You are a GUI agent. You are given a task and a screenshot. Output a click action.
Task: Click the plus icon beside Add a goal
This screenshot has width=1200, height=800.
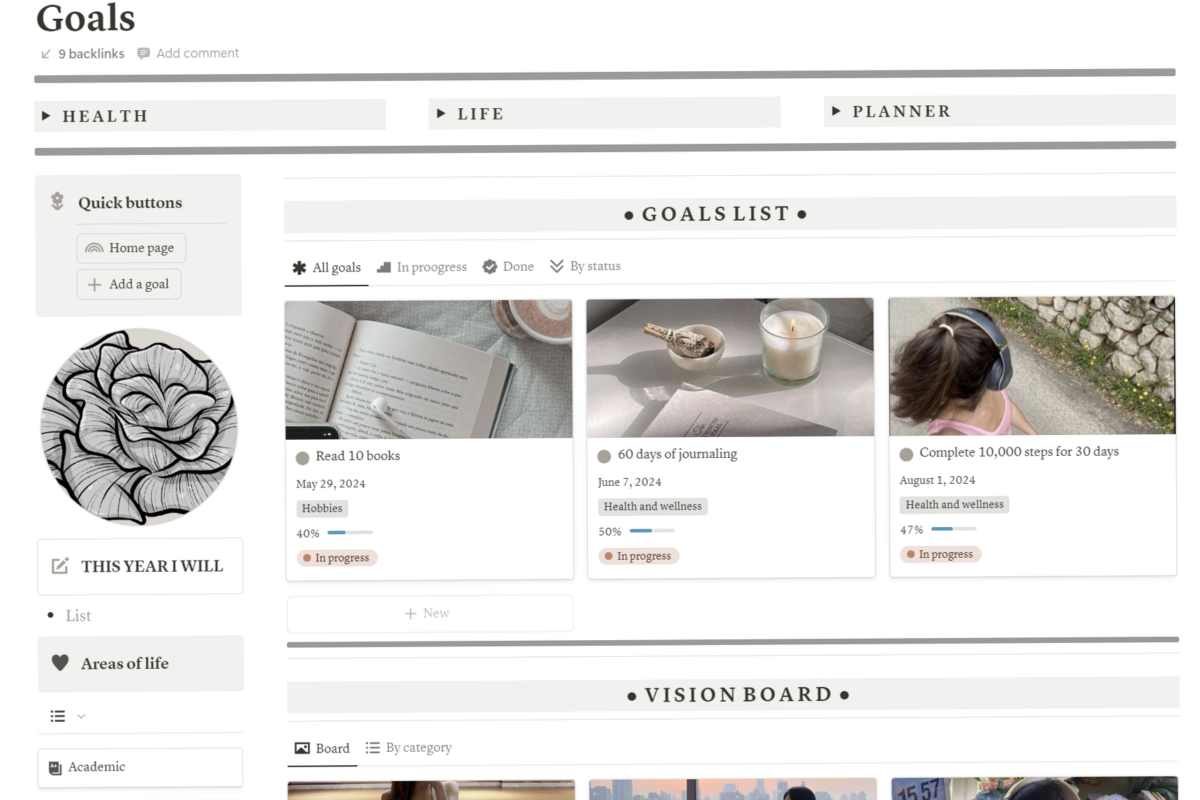[94, 285]
